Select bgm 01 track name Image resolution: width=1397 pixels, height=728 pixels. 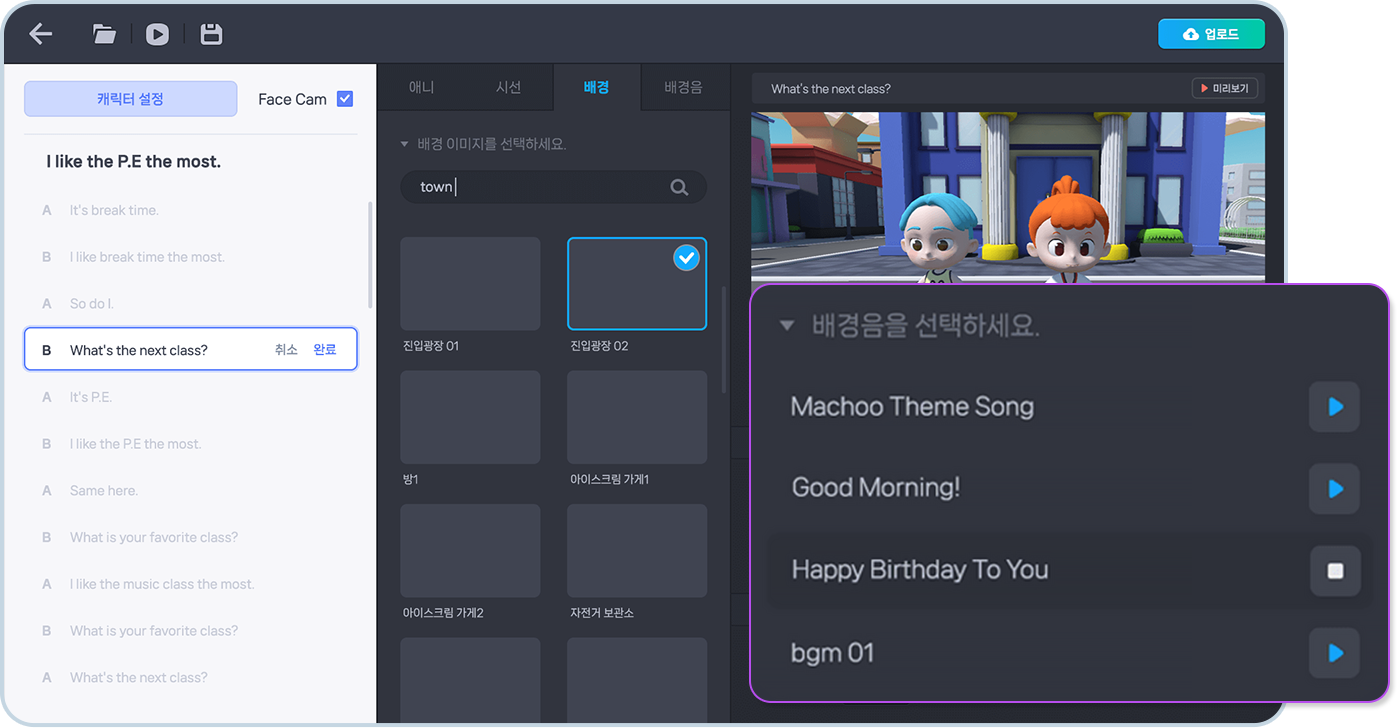click(832, 653)
